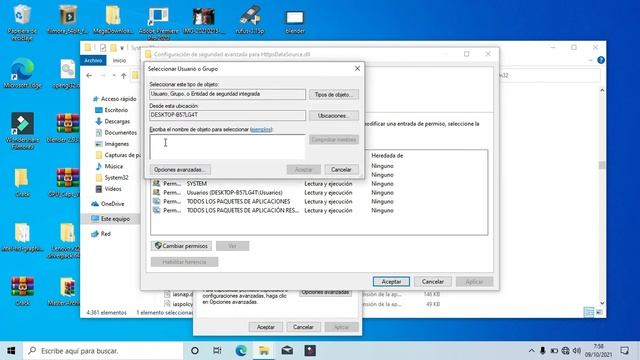Click the object name text box
The height and width of the screenshot is (360, 640).
tap(227, 147)
